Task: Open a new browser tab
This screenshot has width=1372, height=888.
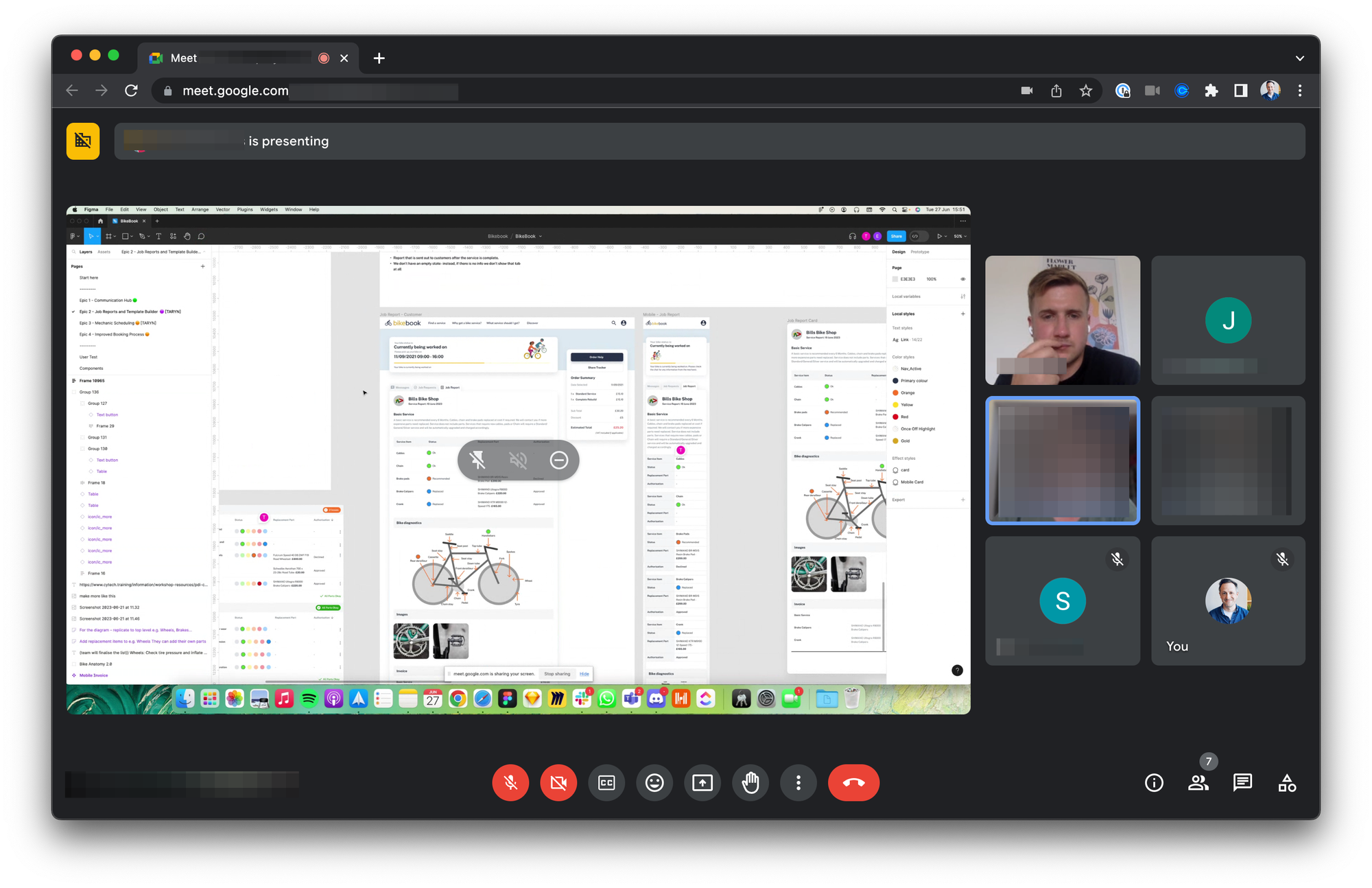Action: coord(379,58)
